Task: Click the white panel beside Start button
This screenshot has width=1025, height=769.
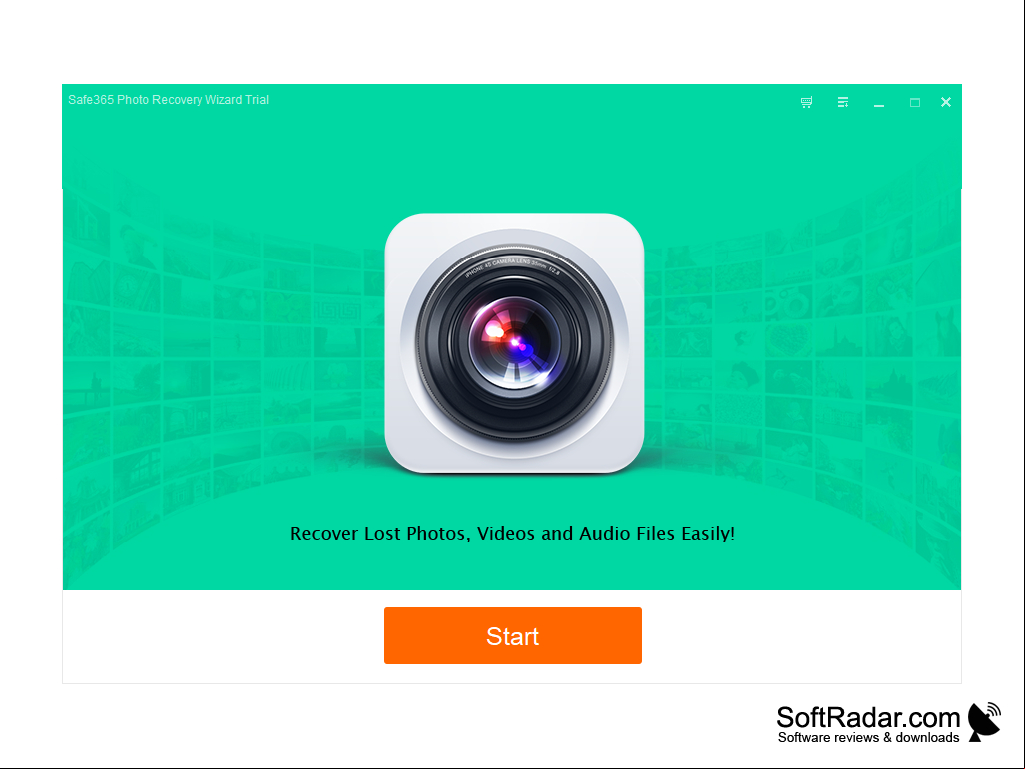Action: click(222, 636)
